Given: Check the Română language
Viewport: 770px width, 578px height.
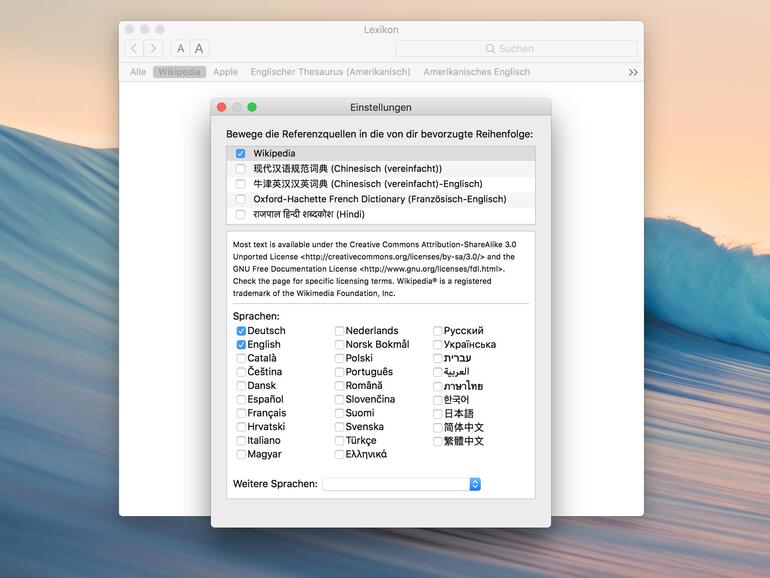Looking at the screenshot, I should (x=339, y=385).
